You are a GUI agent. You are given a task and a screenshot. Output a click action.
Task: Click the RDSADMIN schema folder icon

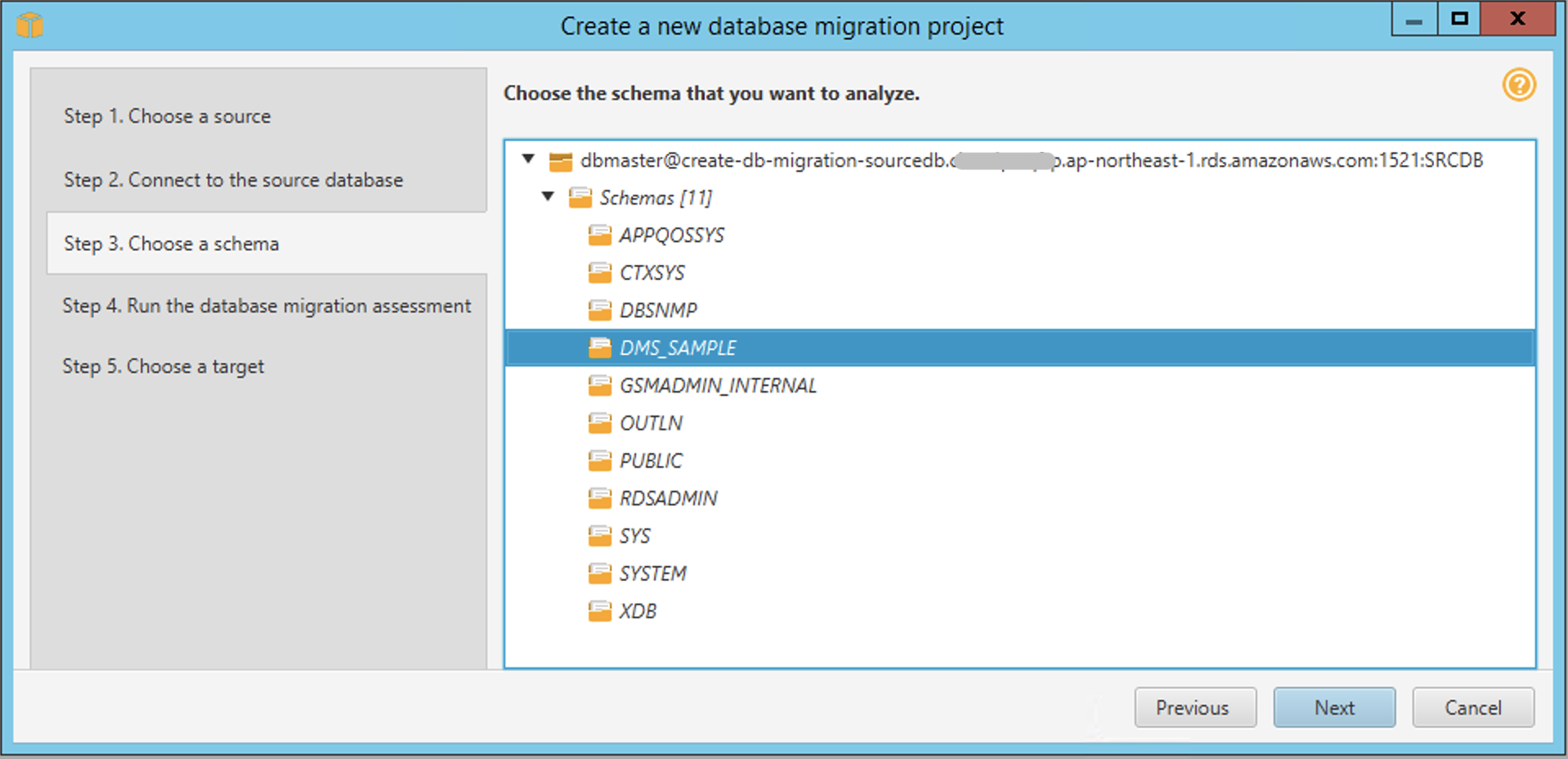(x=599, y=498)
